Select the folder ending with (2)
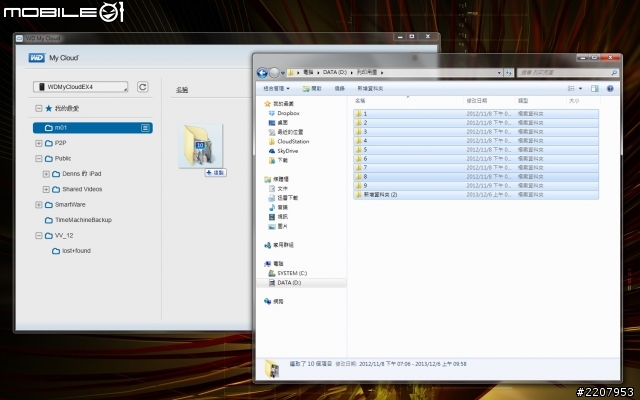Viewport: 640px width, 400px height. coord(476,195)
